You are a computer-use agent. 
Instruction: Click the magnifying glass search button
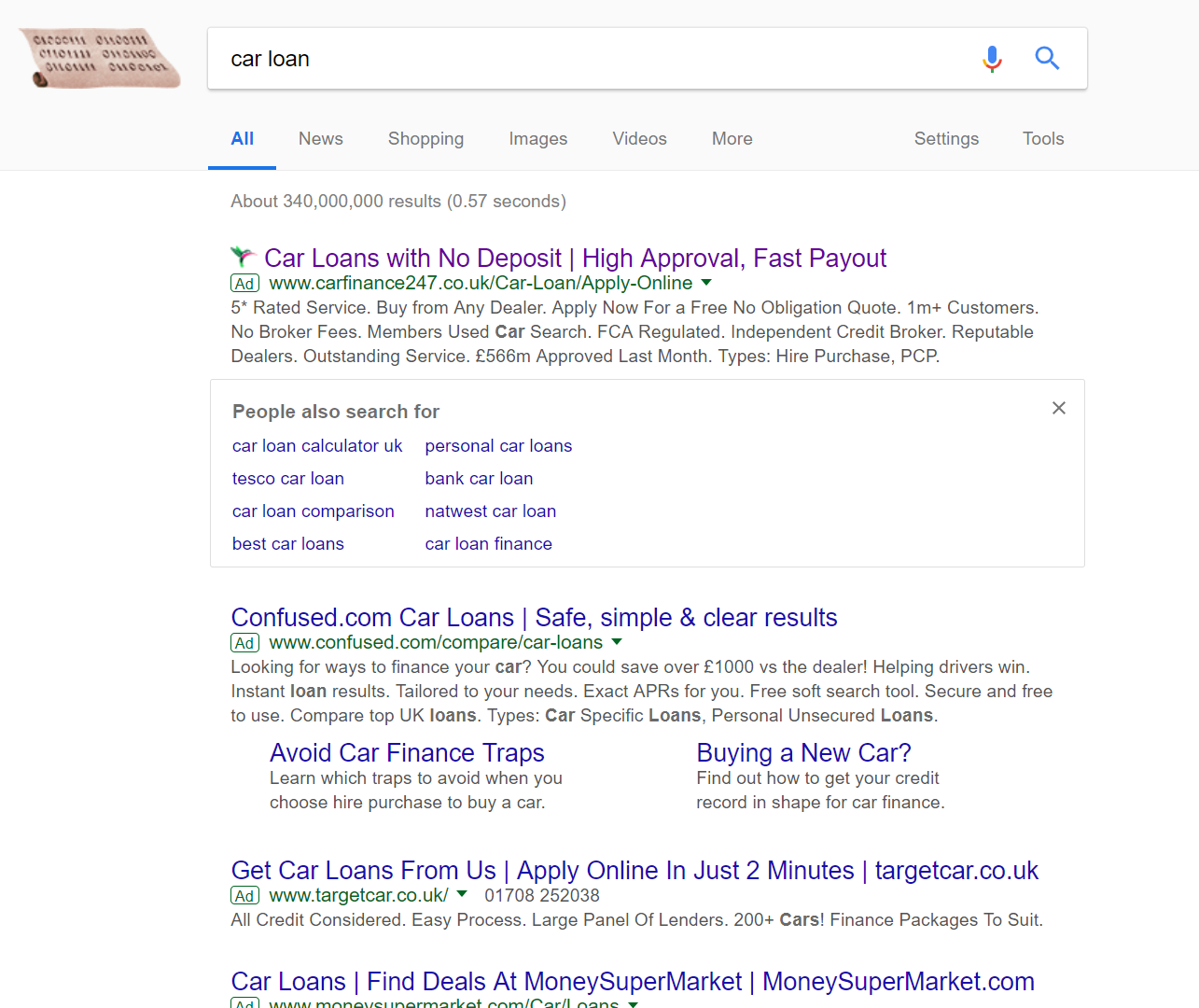point(1047,59)
